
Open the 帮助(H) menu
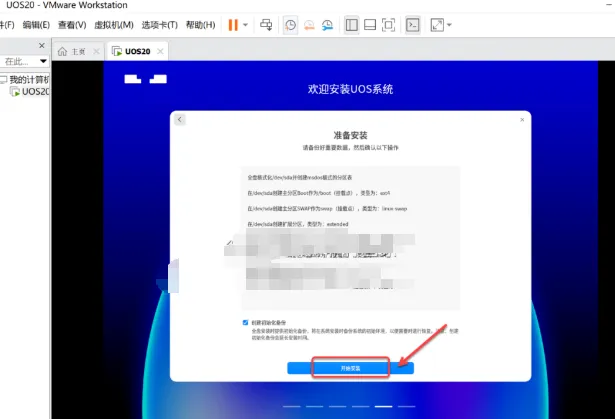click(x=200, y=25)
